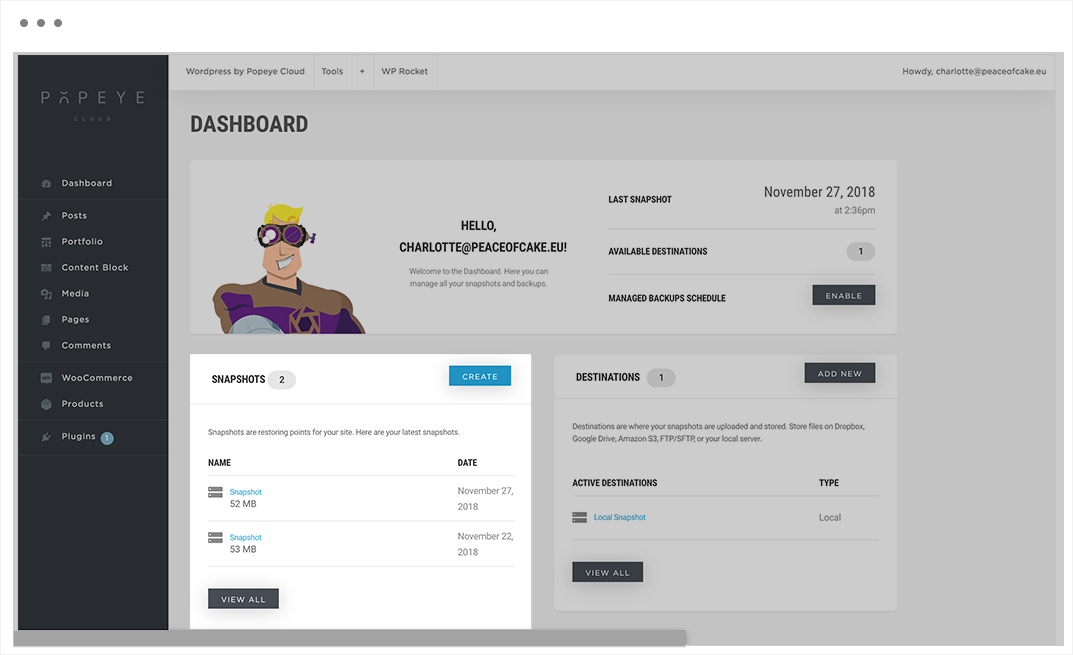The height and width of the screenshot is (655, 1073).
Task: Click the Dashboard gauge icon in sidebar
Action: pos(47,183)
